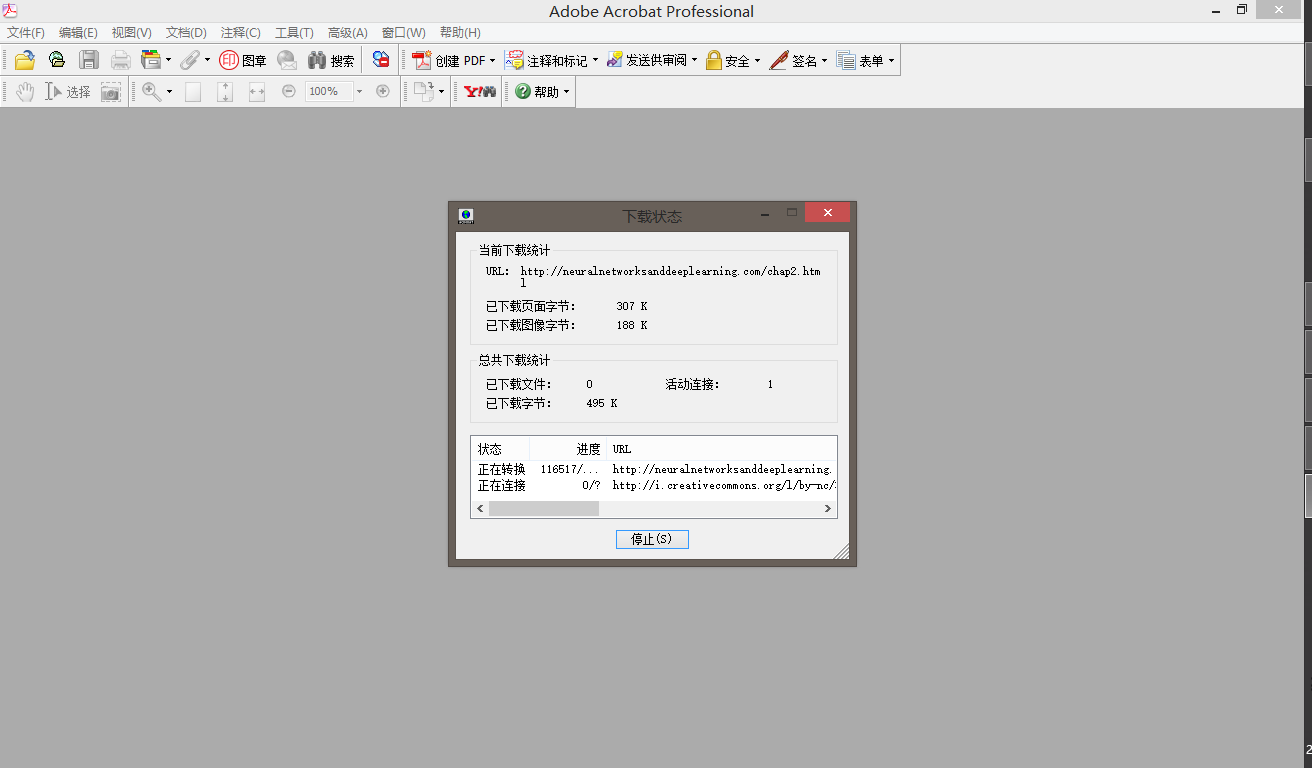This screenshot has width=1312, height=768.
Task: Open the rotate view dropdown arrow
Action: click(x=441, y=91)
